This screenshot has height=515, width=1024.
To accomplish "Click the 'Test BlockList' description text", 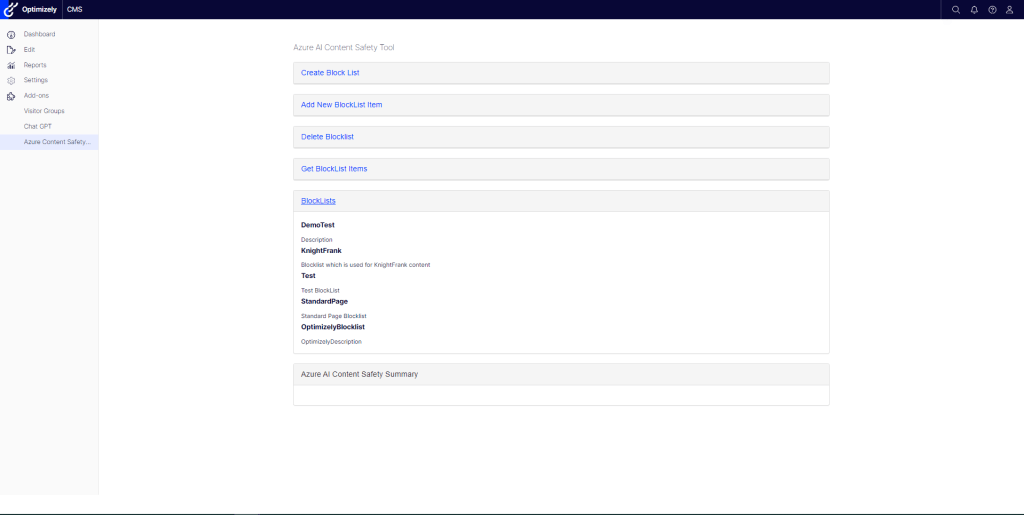I will point(320,290).
